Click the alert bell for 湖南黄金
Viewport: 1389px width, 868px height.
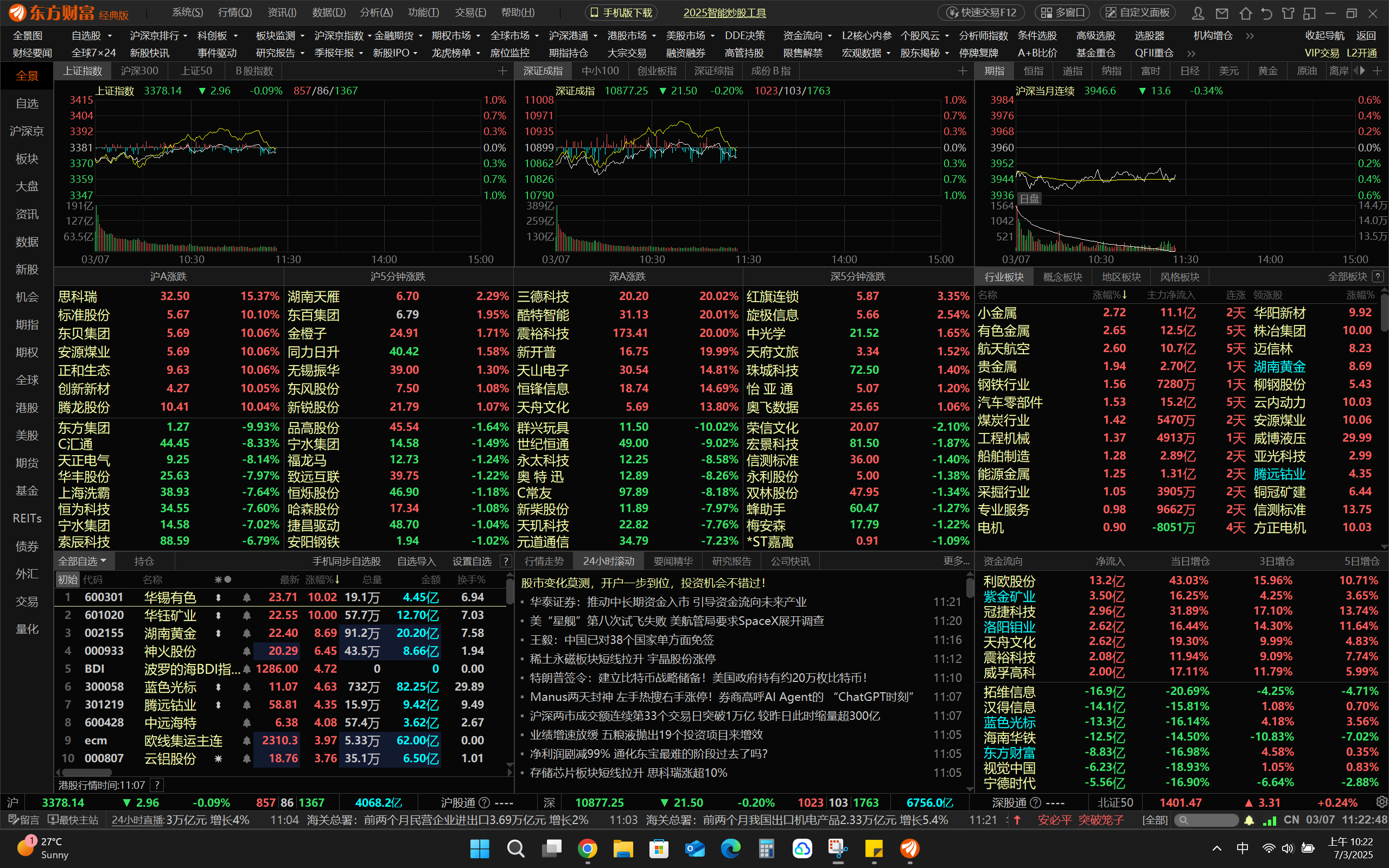pos(246,633)
